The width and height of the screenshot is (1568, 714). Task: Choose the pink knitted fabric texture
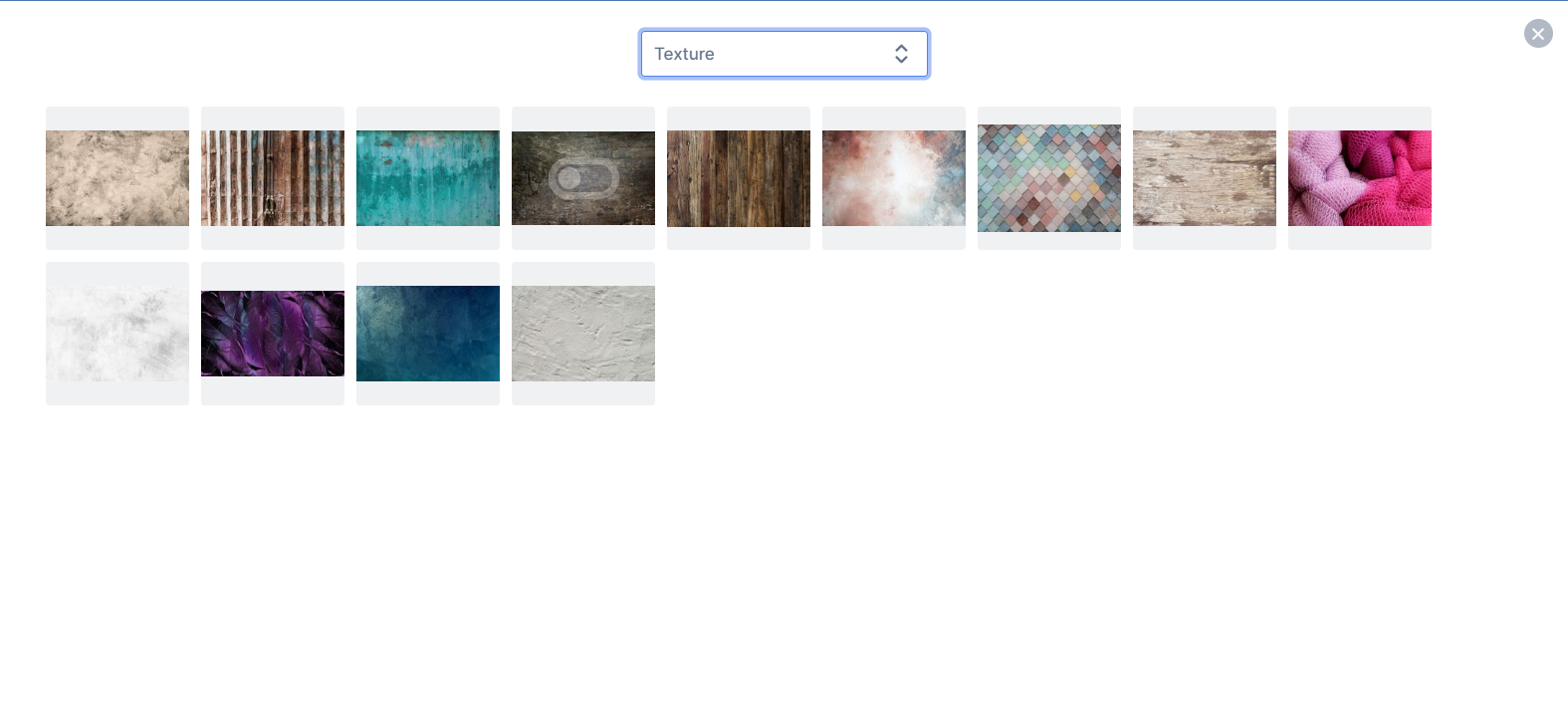1360,178
